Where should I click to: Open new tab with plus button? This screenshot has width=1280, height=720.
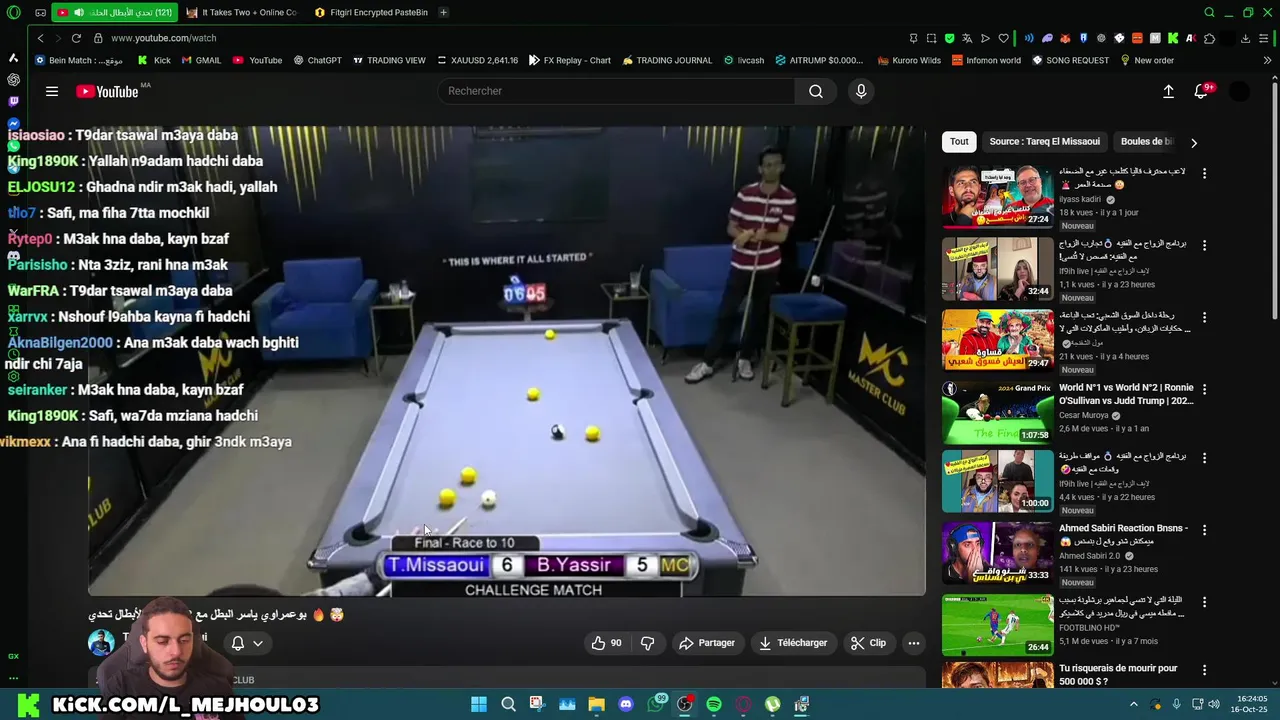click(443, 12)
